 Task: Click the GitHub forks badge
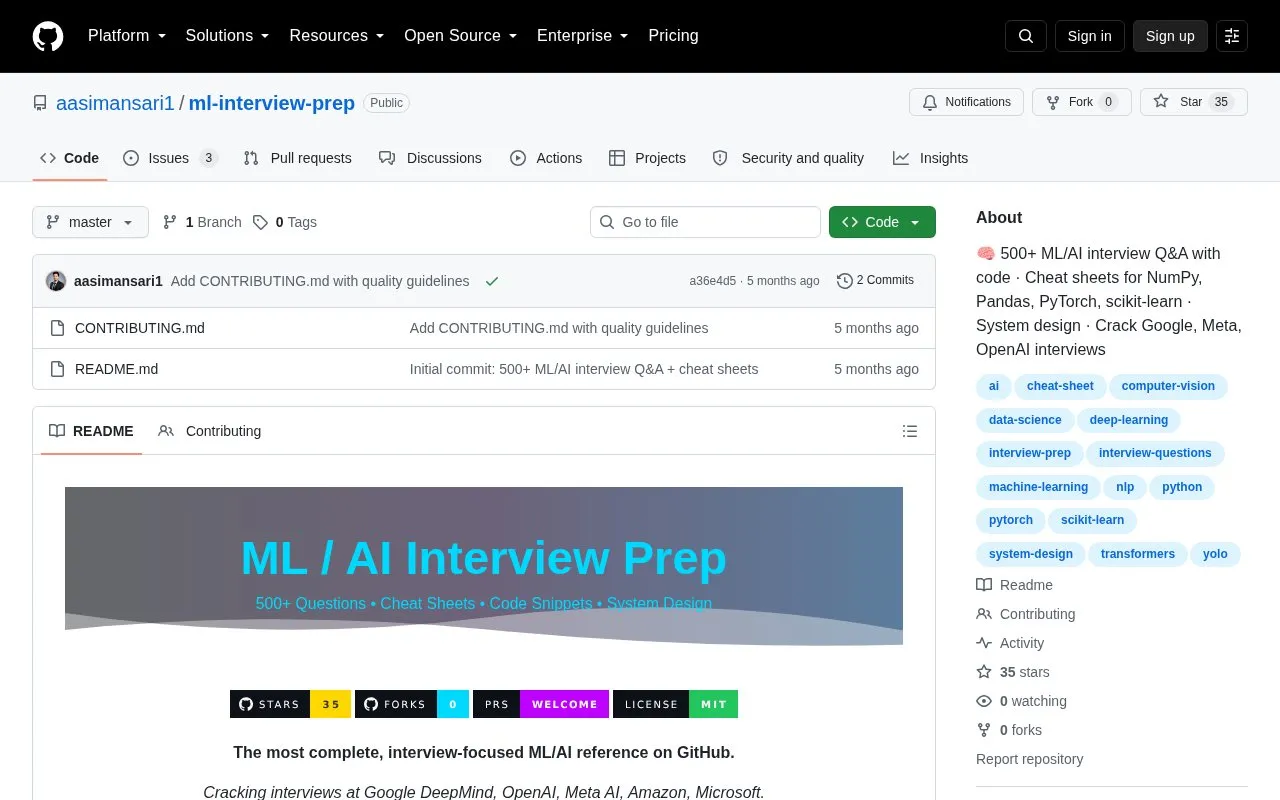(x=412, y=704)
